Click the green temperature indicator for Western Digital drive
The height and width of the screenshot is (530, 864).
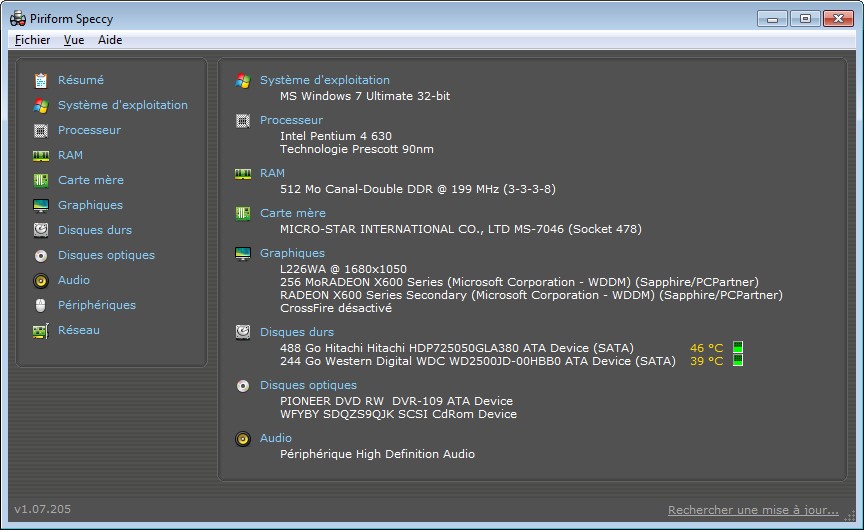click(738, 360)
